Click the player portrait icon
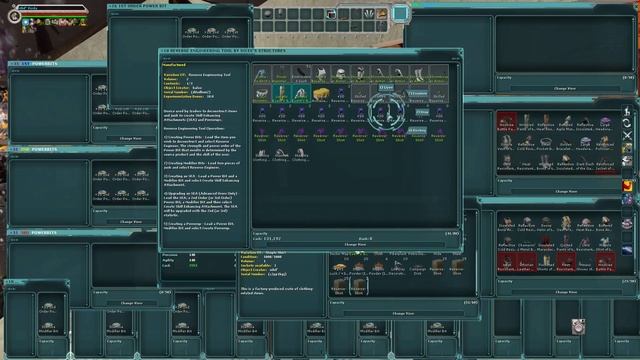The height and width of the screenshot is (360, 640). pyautogui.click(x=15, y=16)
